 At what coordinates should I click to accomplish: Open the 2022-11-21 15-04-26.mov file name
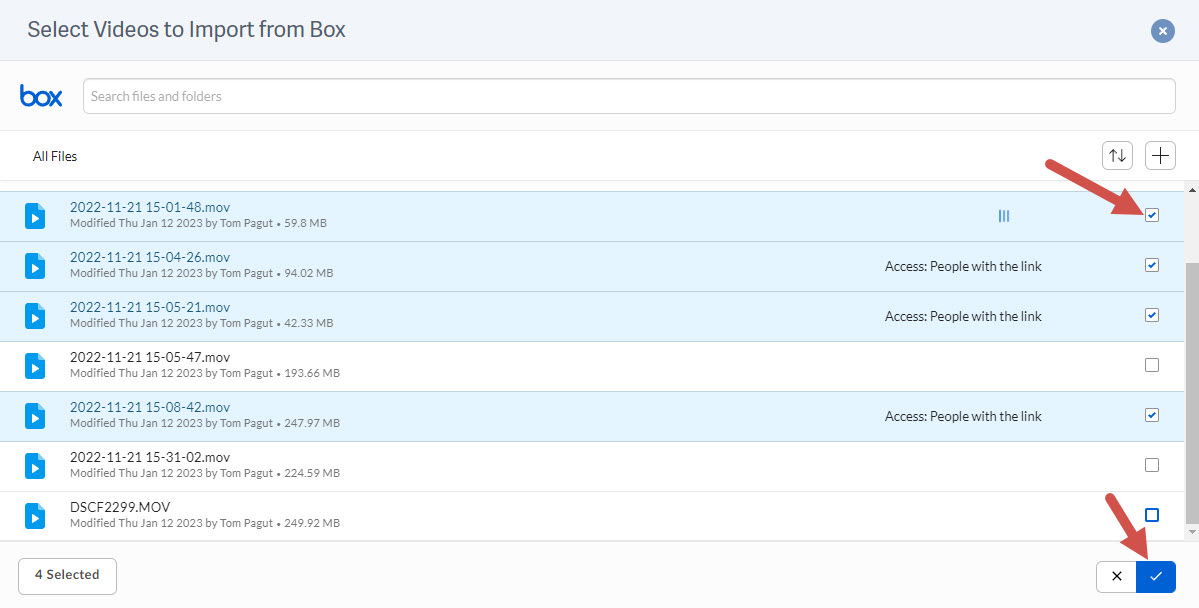pyautogui.click(x=150, y=257)
